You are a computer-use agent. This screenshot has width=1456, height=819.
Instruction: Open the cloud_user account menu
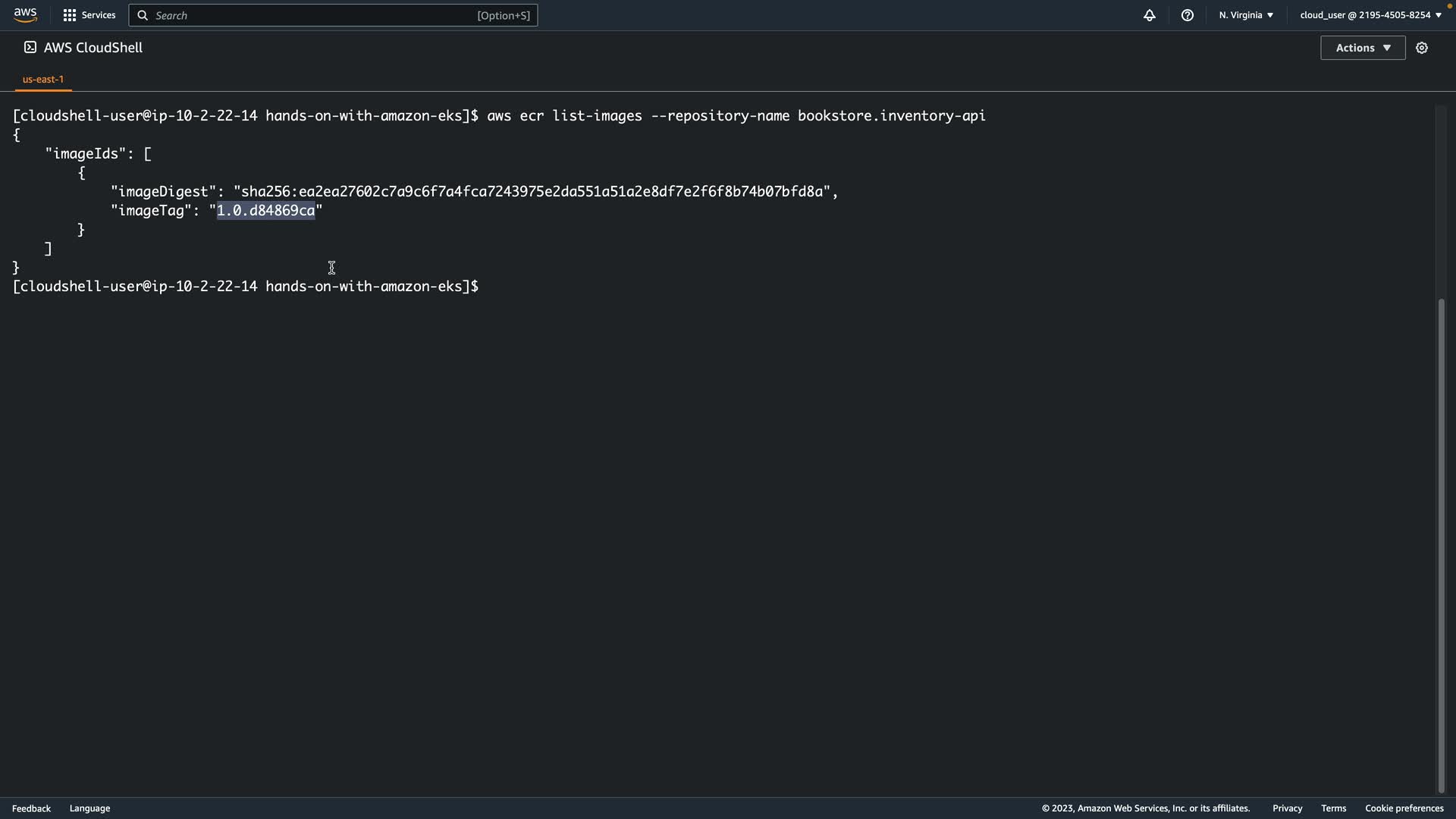click(1370, 15)
